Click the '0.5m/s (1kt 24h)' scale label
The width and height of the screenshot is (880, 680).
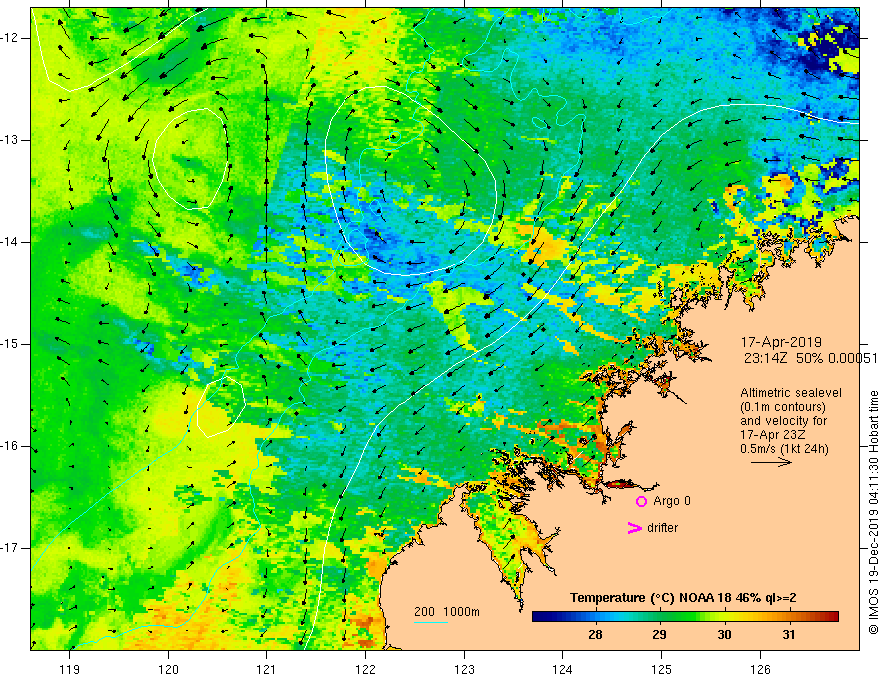click(x=784, y=449)
